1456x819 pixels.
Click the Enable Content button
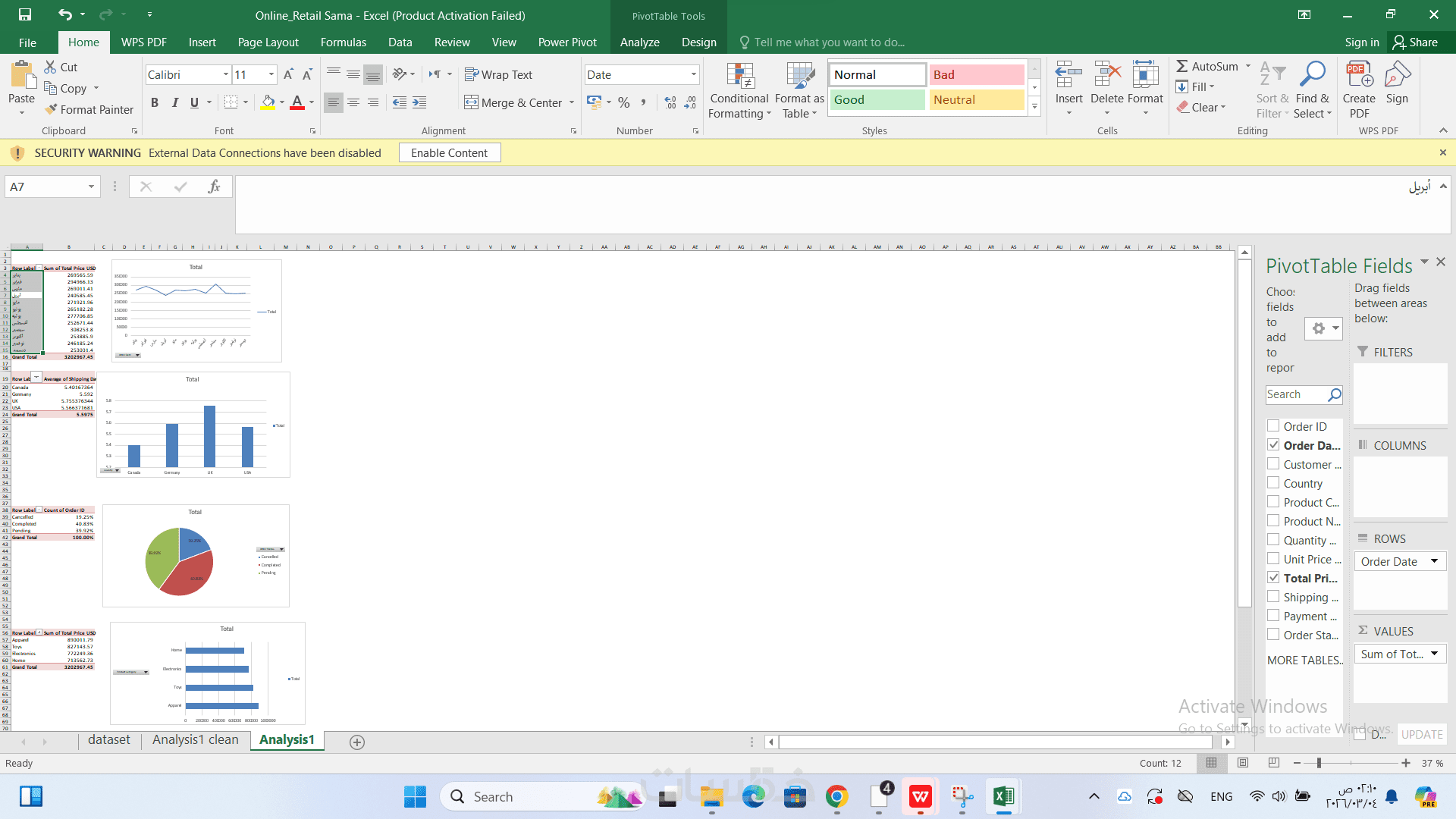(x=449, y=153)
